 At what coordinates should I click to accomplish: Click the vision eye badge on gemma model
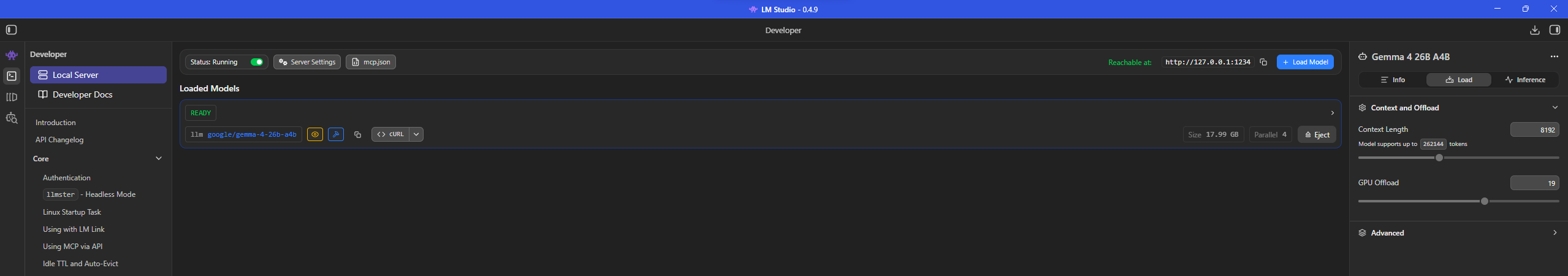315,134
